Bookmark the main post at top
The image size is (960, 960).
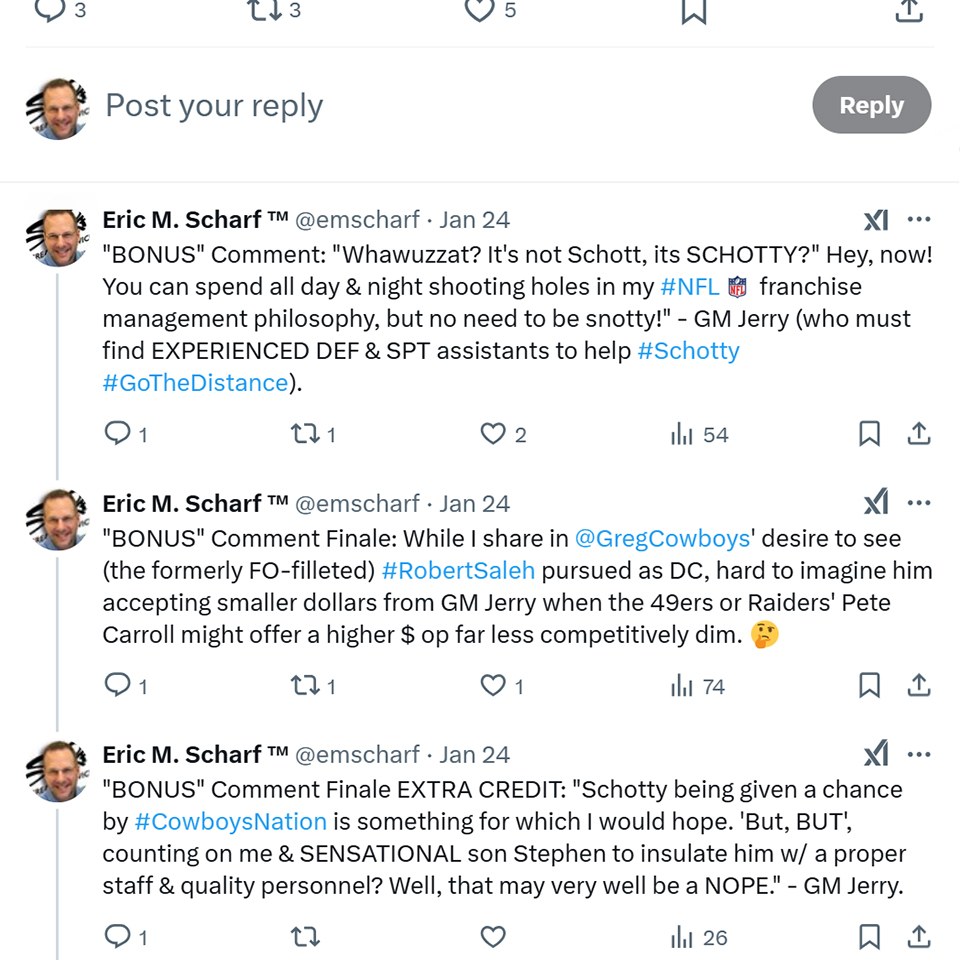click(x=694, y=11)
